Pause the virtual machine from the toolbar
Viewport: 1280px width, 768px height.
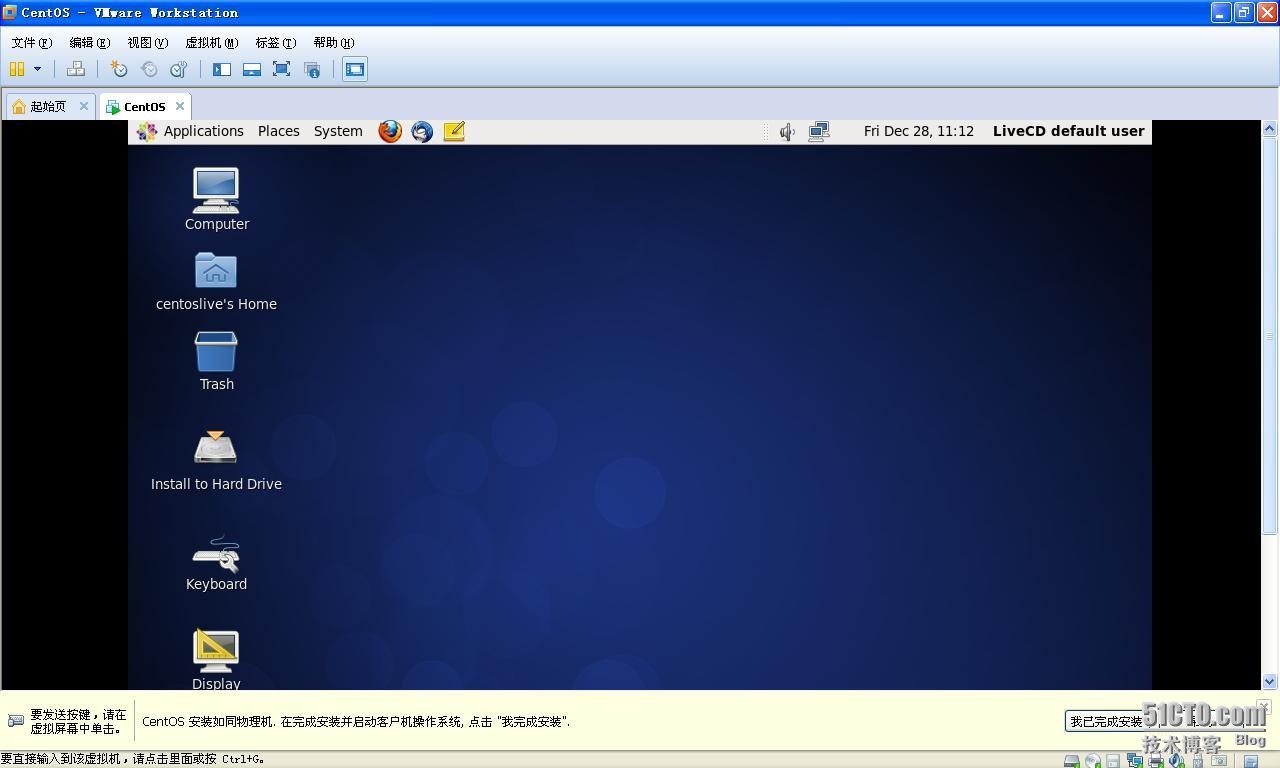point(16,69)
